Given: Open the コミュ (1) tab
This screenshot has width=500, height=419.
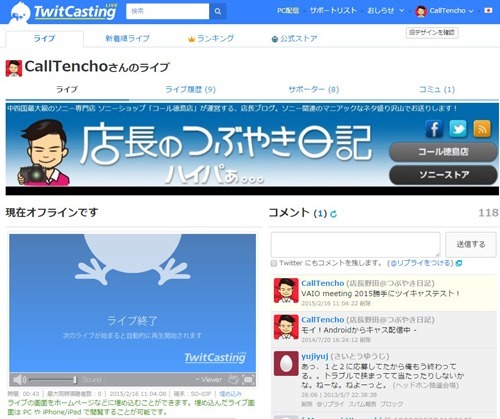Looking at the screenshot, I should pos(437,89).
